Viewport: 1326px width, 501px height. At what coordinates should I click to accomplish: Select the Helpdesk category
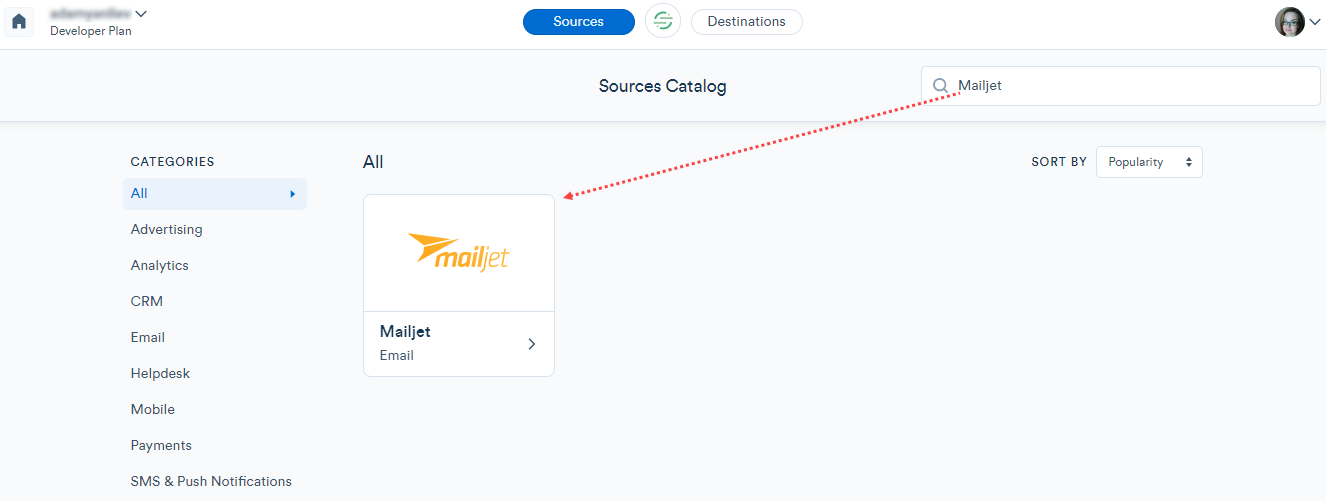tap(161, 374)
